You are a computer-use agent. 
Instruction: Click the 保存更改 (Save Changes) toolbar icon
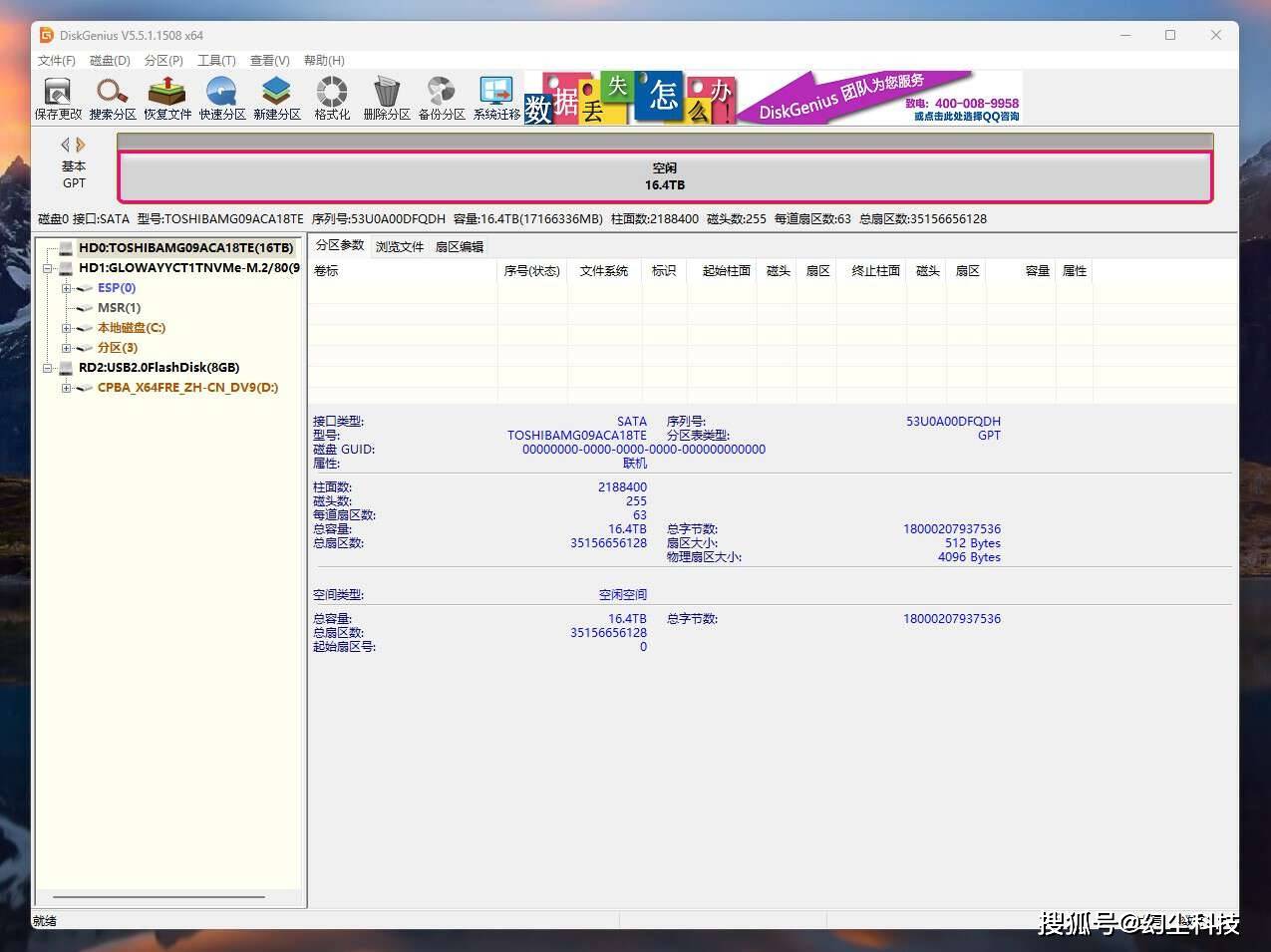tap(58, 97)
